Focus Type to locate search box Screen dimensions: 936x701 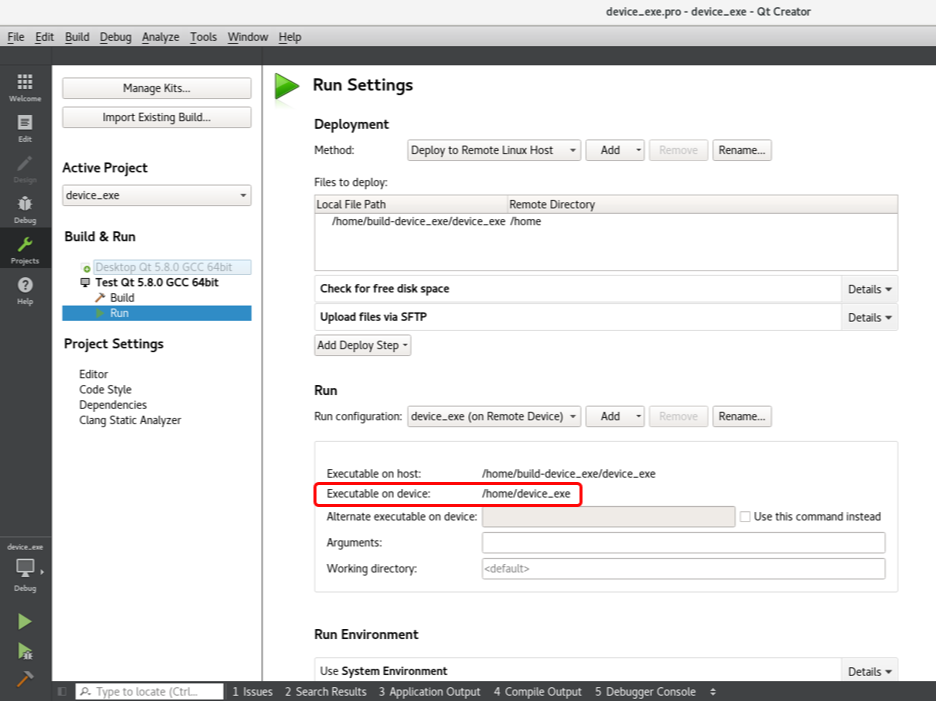[150, 691]
